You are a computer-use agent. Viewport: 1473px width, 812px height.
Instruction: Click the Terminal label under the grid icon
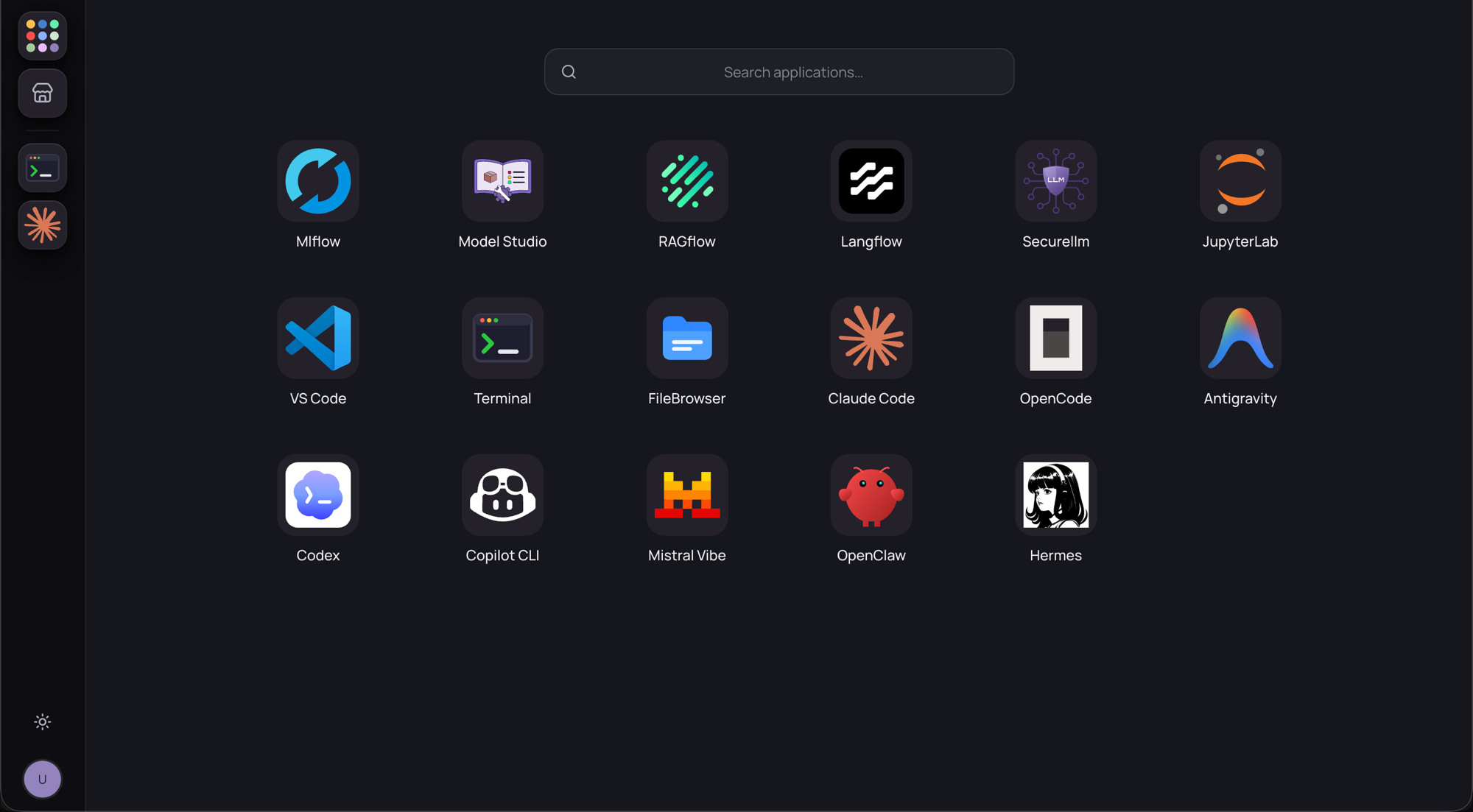pos(502,398)
